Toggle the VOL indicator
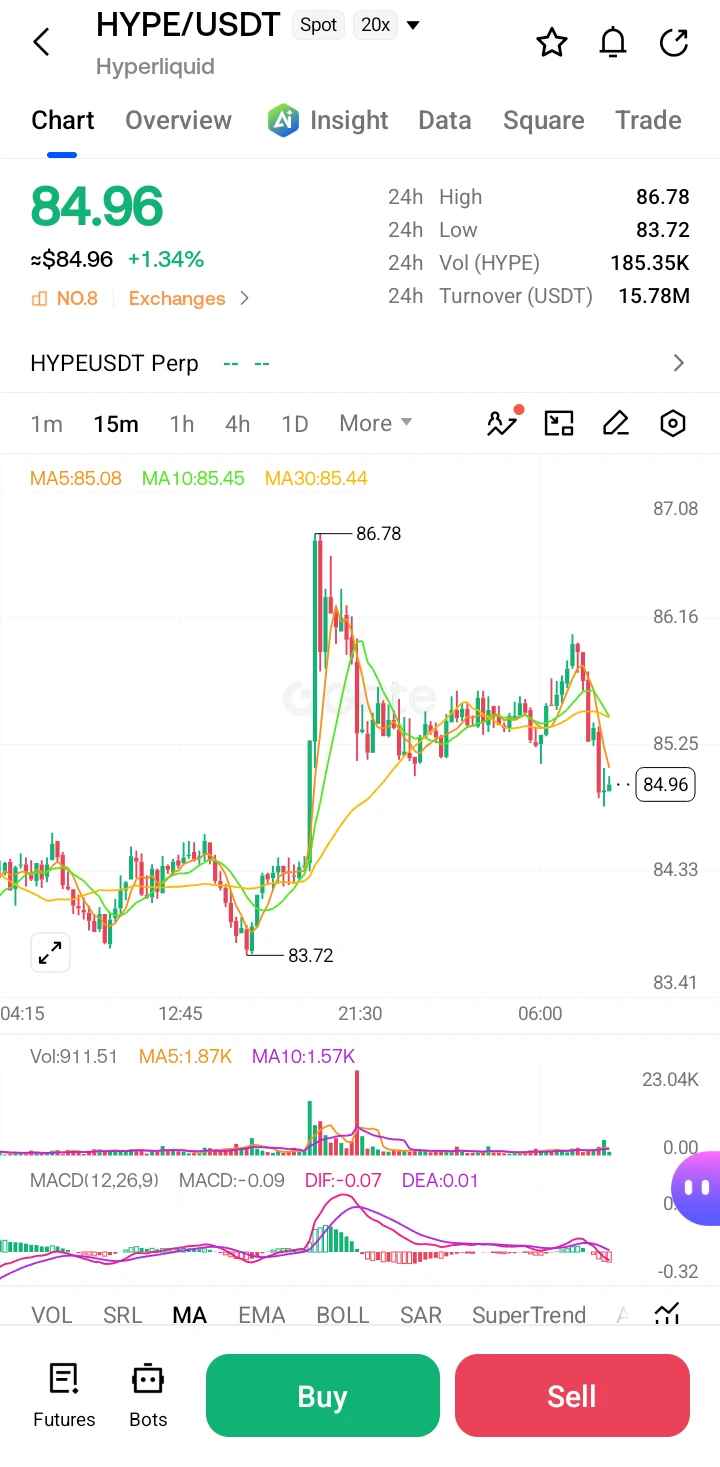The width and height of the screenshot is (720, 1467). 52,1315
